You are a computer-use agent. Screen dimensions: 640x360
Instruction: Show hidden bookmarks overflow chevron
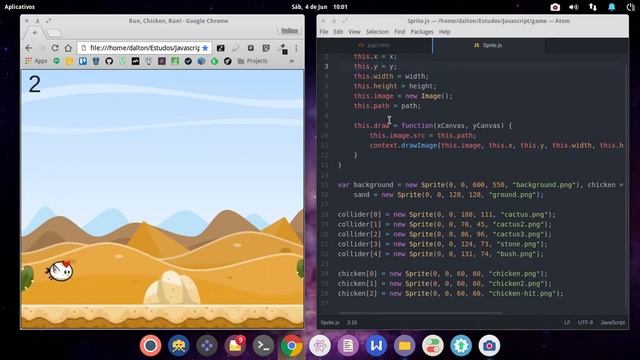(292, 61)
